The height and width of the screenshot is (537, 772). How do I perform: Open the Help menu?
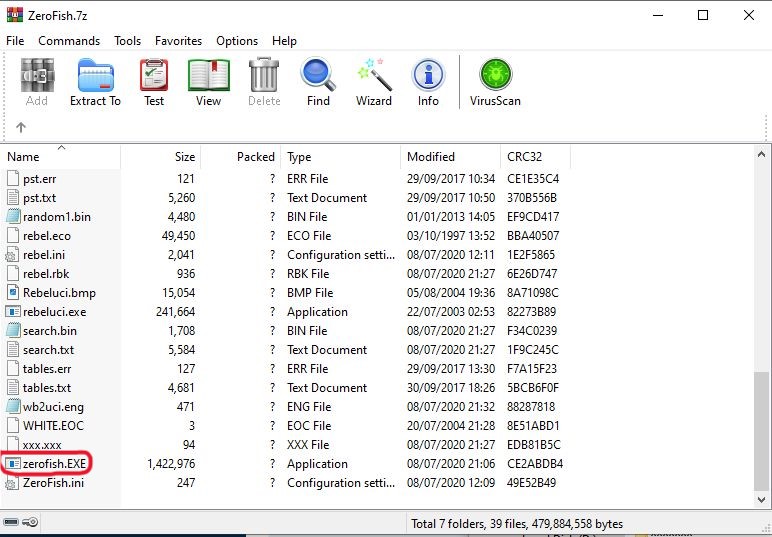point(284,41)
